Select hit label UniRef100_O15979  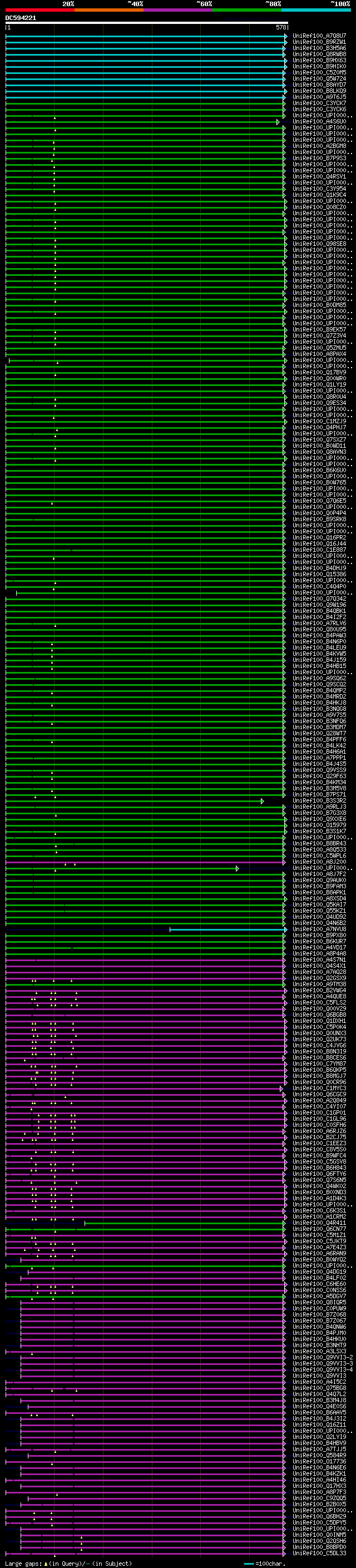click(x=319, y=825)
